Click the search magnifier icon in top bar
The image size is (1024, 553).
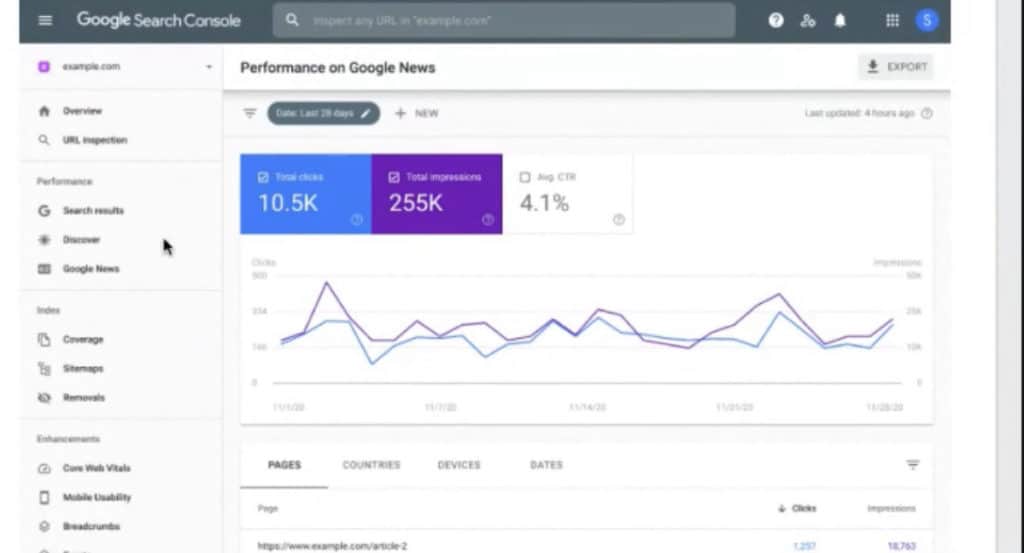292,20
